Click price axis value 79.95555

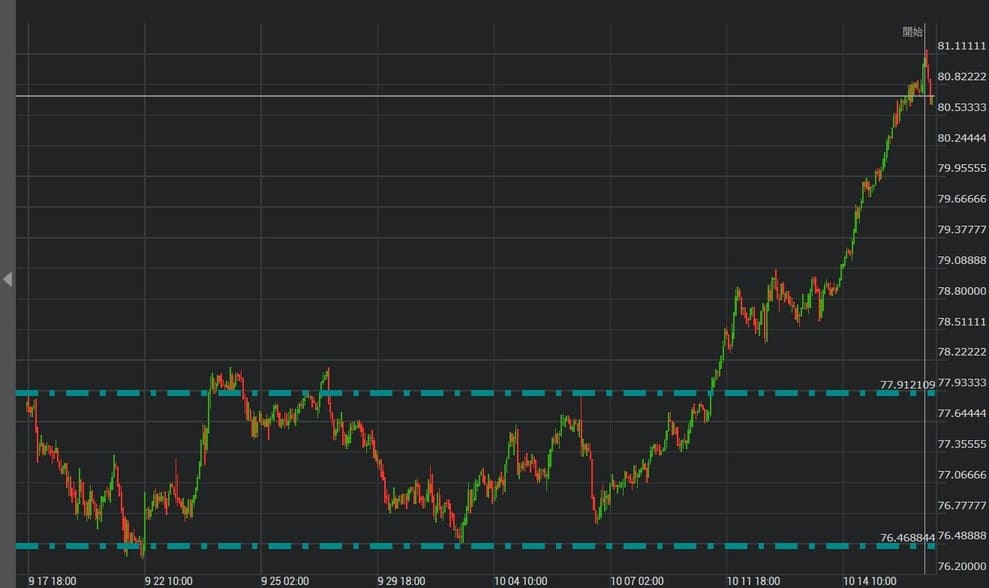pyautogui.click(x=961, y=168)
